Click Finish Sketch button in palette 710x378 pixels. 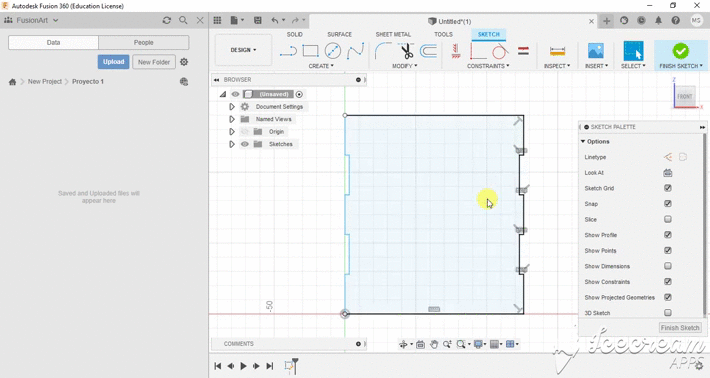pos(680,328)
